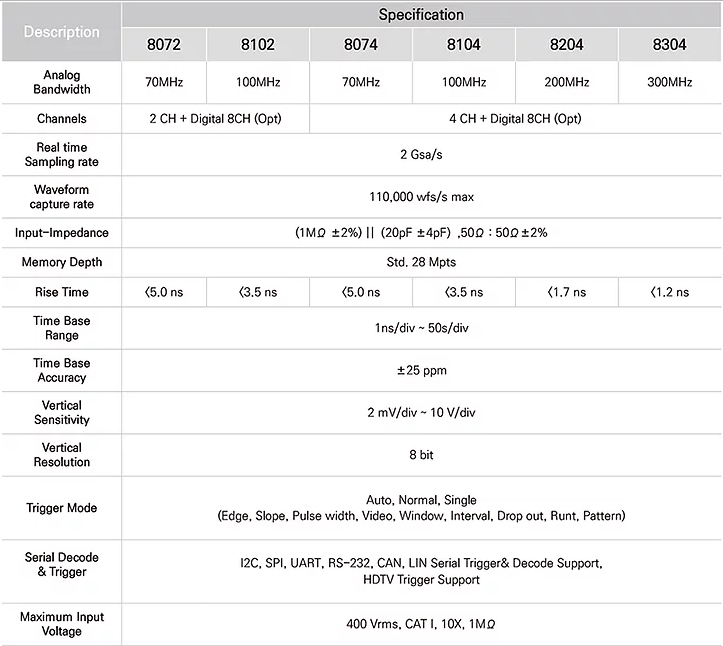The width and height of the screenshot is (723, 646).
Task: Click the <1.2 ns rise time value
Action: tap(669, 292)
